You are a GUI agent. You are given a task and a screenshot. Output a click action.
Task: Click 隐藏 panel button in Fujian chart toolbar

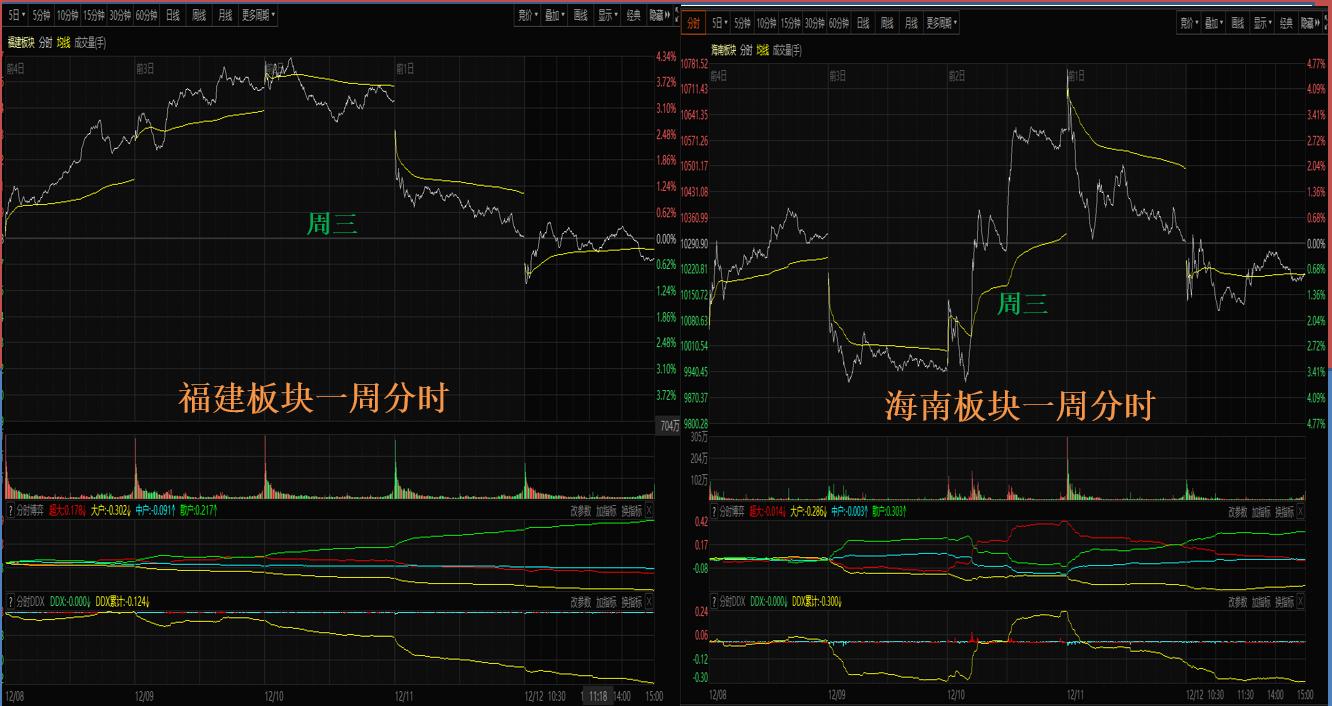659,16
